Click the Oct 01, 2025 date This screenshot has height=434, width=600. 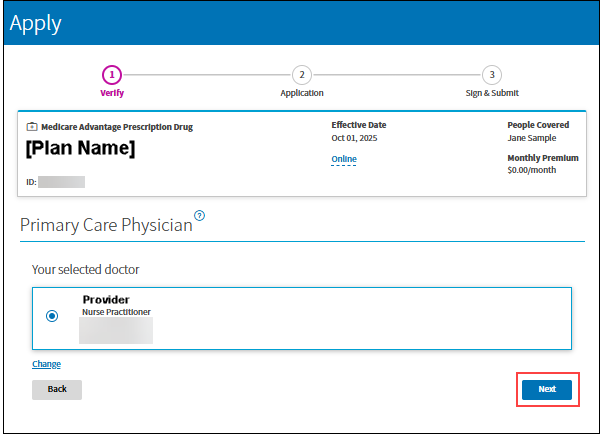tap(354, 138)
